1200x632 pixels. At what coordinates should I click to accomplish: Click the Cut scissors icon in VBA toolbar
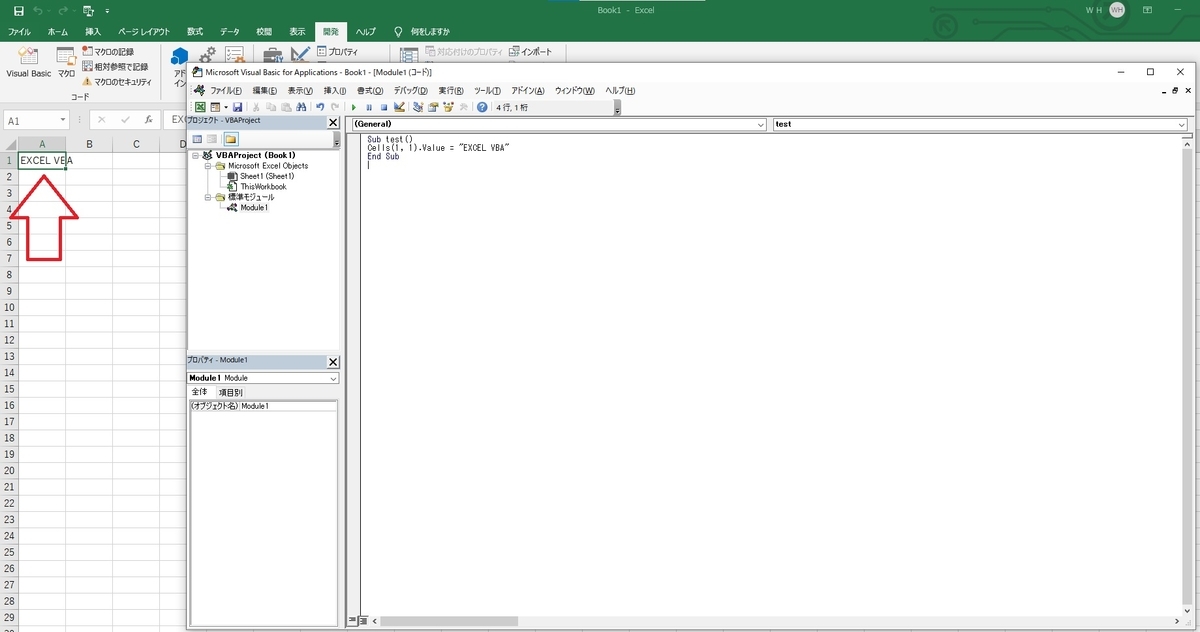click(256, 107)
